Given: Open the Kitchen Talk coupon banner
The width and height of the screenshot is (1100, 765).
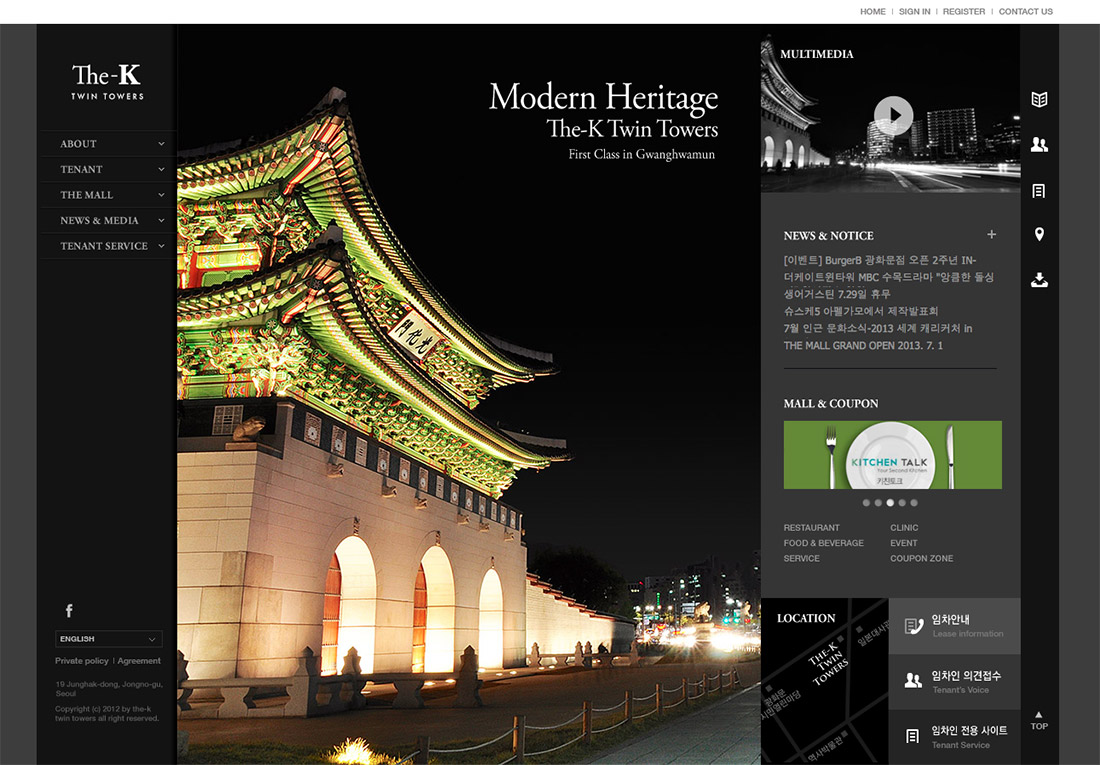Looking at the screenshot, I should (892, 455).
